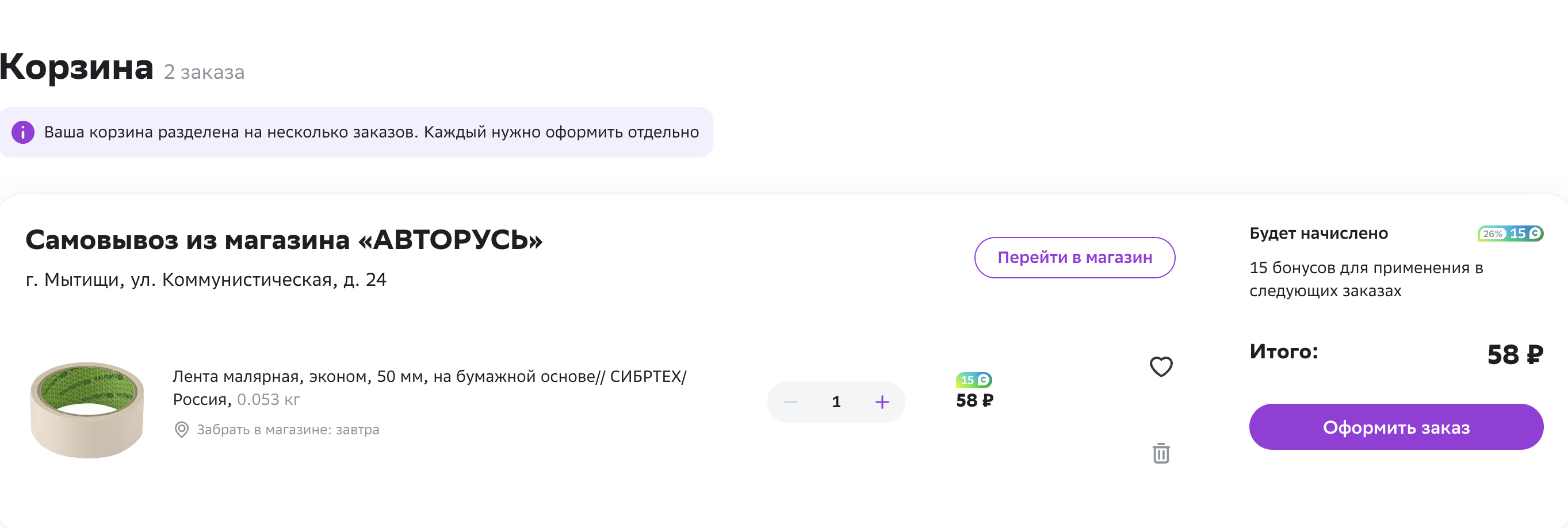Click the 15 bonus badge above item price
This screenshot has width=1568, height=528.
pos(974,380)
